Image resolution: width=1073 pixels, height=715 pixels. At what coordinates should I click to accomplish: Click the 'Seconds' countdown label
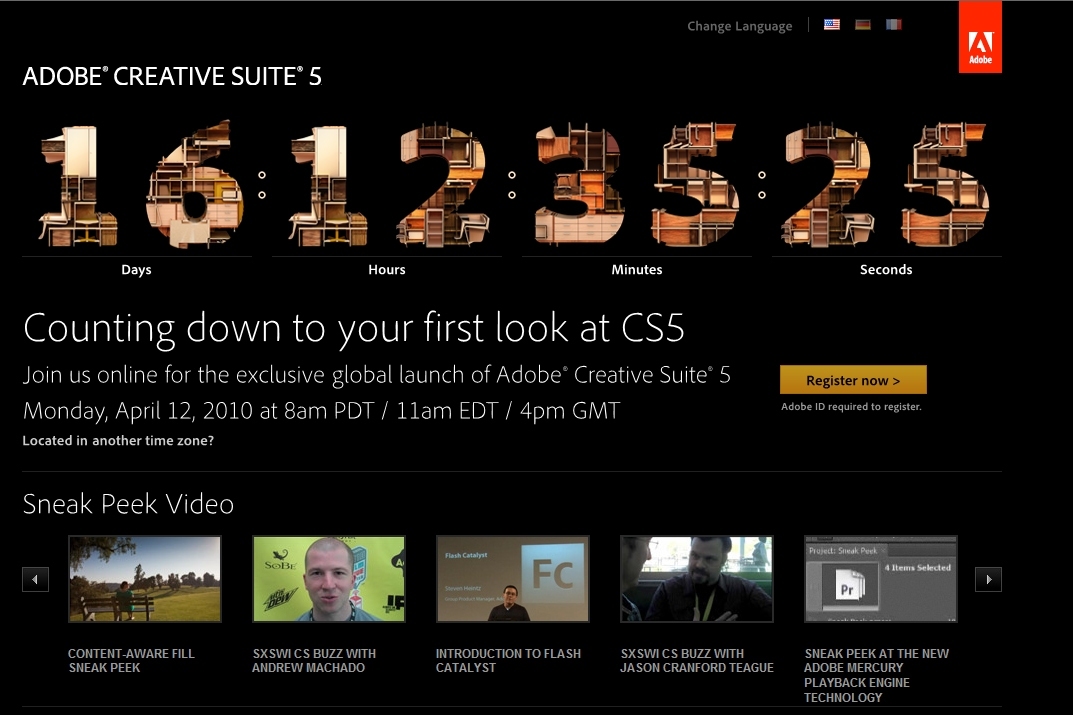click(x=886, y=270)
